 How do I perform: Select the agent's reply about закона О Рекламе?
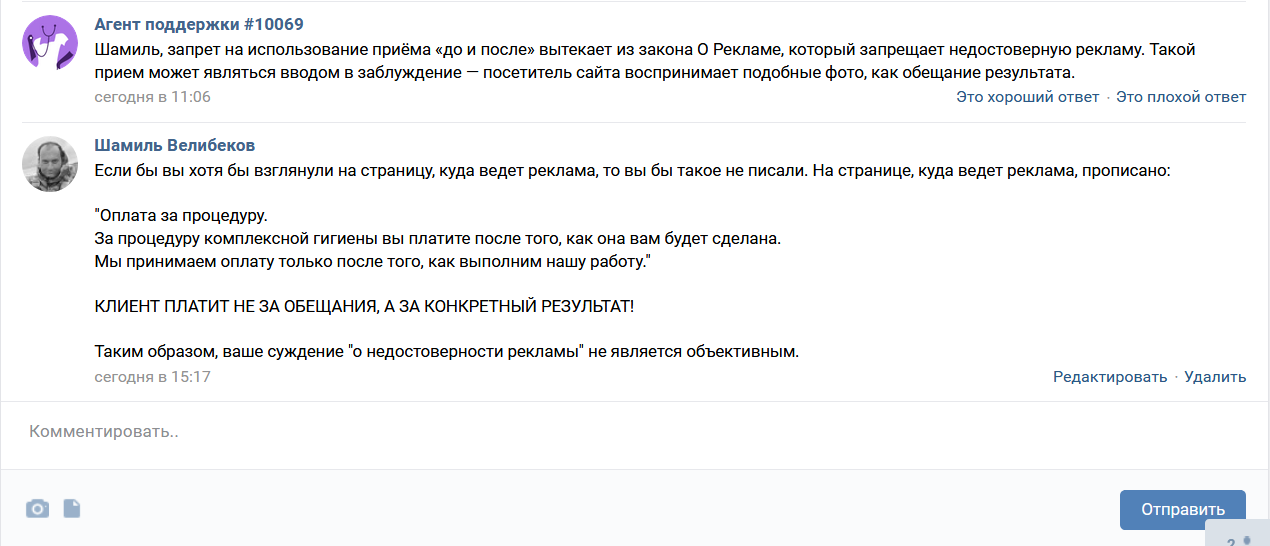(645, 61)
